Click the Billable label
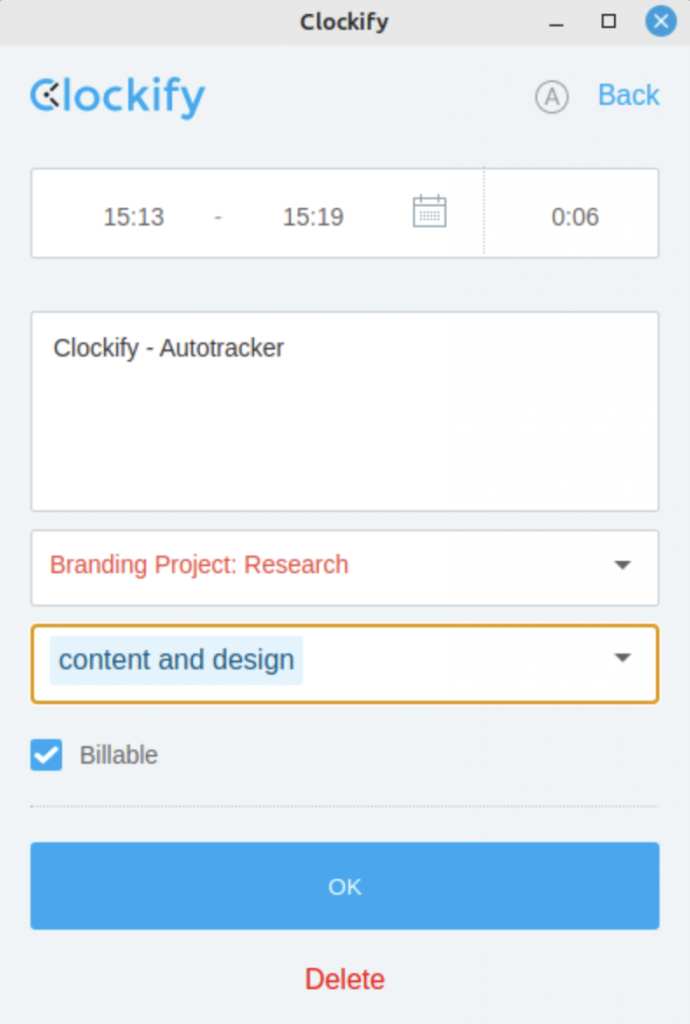690x1024 pixels. tap(119, 755)
